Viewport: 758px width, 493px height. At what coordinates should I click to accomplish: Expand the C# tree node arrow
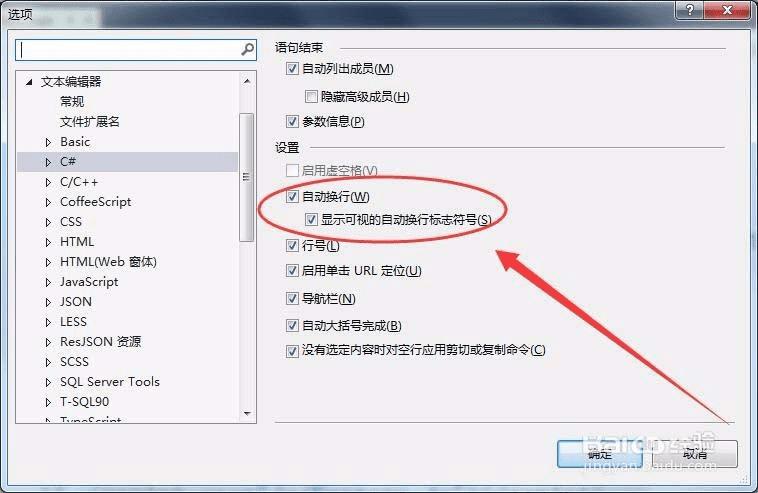click(x=48, y=162)
